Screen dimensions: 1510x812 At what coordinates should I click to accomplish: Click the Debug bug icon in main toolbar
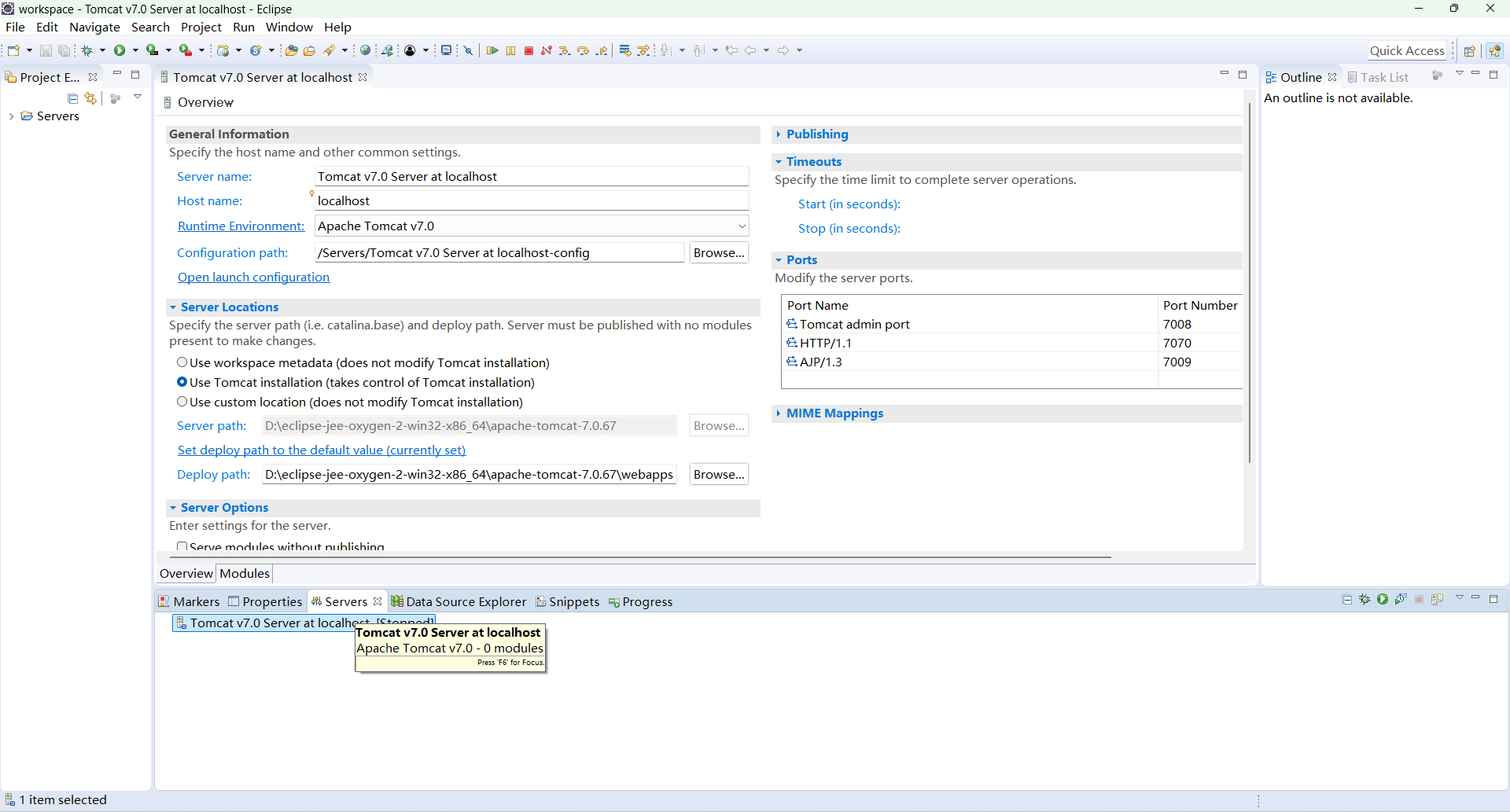pos(87,50)
